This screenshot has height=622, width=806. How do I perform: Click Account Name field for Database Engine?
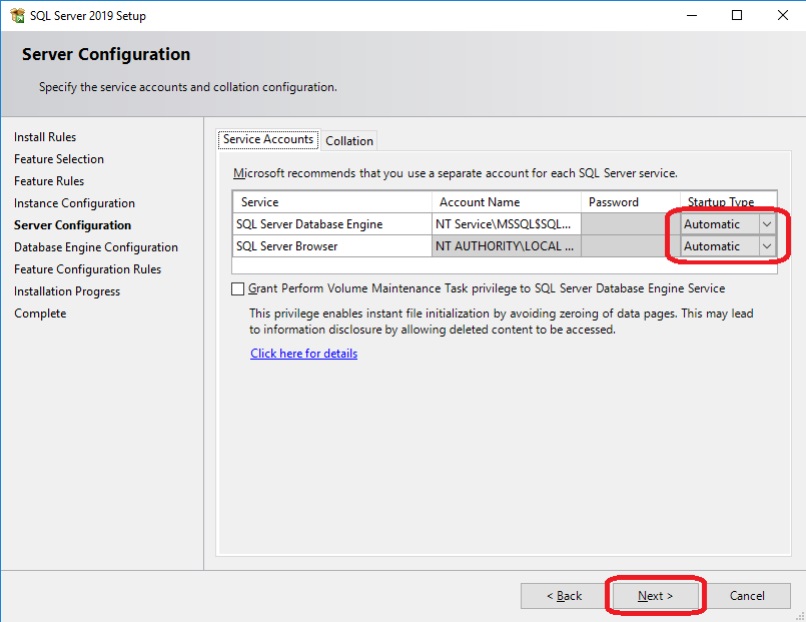click(x=506, y=224)
